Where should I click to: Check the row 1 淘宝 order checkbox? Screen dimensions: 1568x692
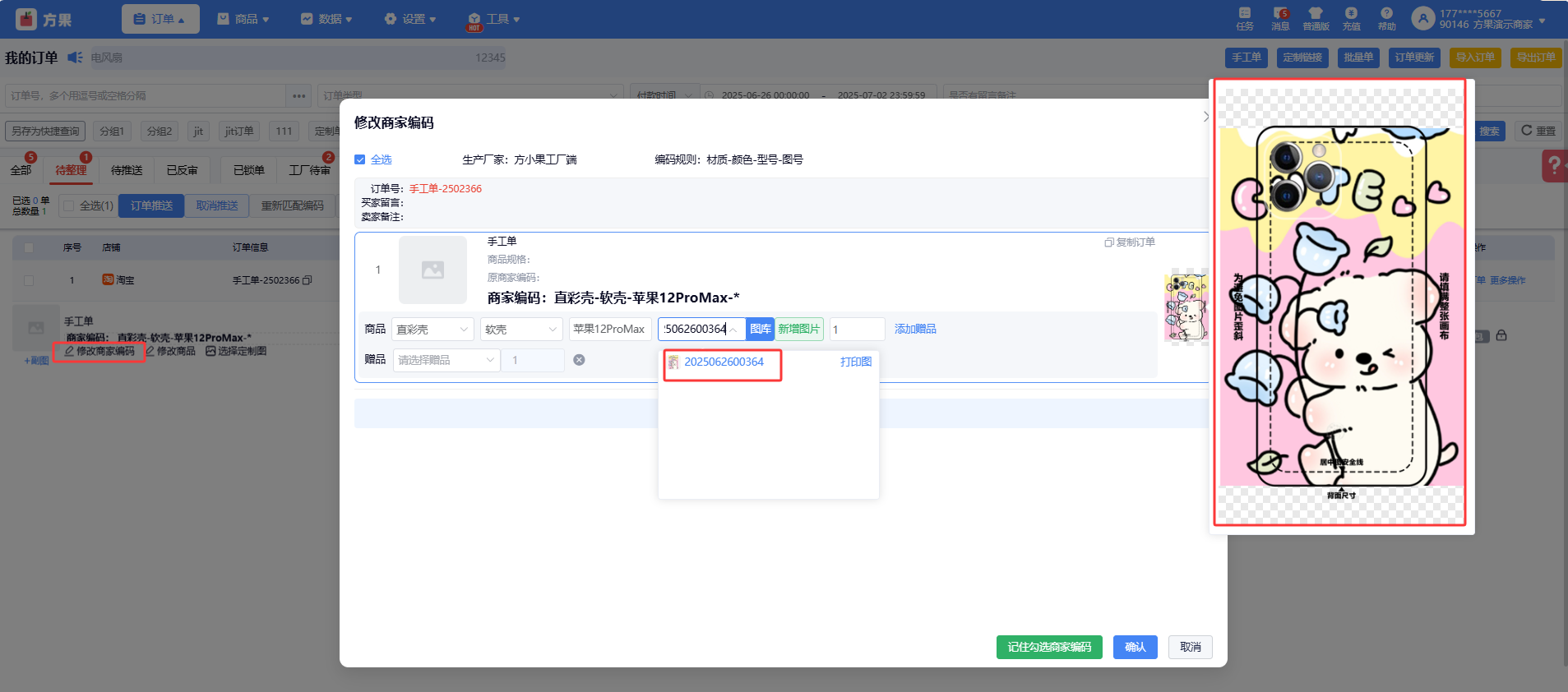pos(29,280)
